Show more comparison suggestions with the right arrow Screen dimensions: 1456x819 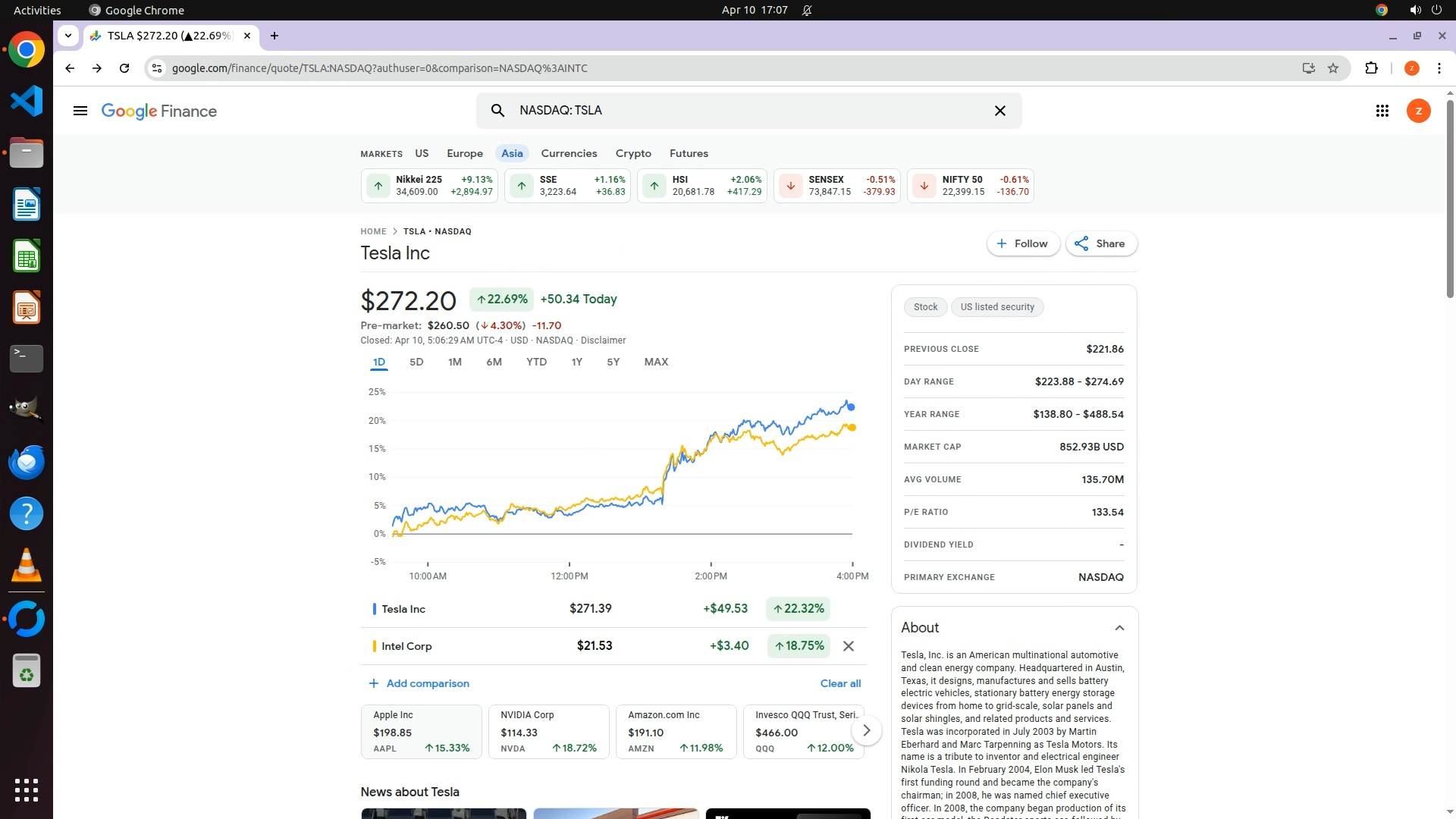click(866, 730)
